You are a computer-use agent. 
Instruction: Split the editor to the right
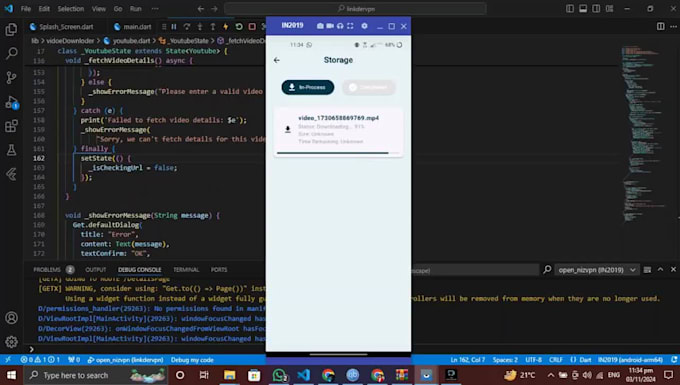660,26
